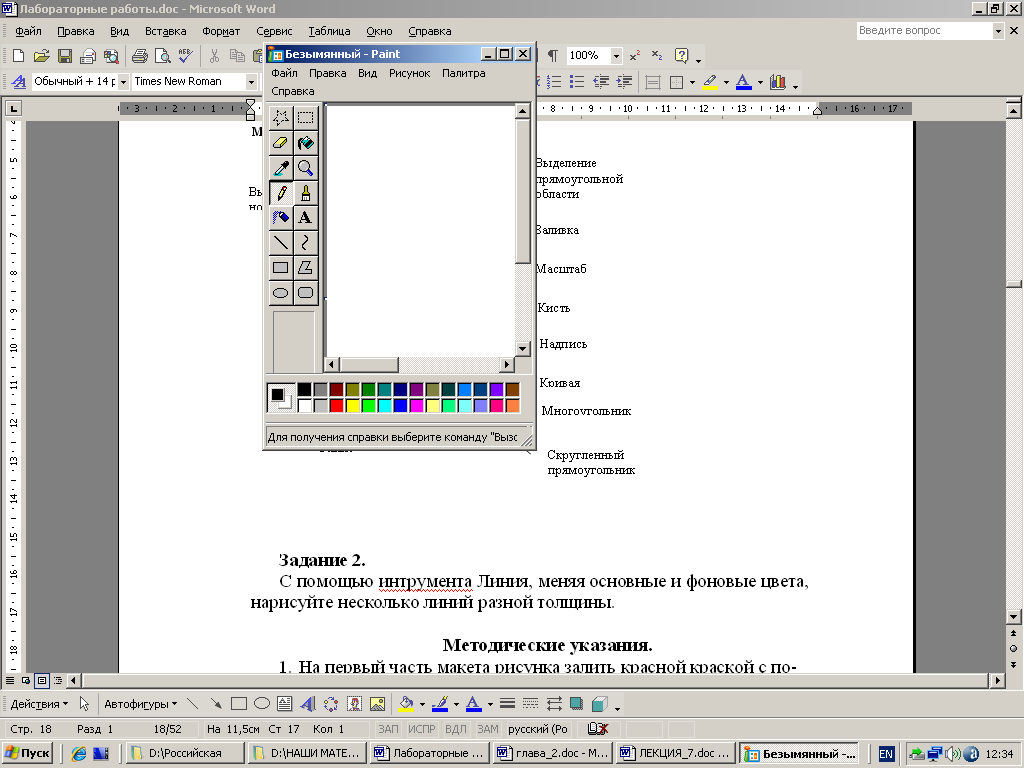This screenshot has width=1024, height=768.
Task: Click the EN language indicator in tray
Action: [886, 754]
